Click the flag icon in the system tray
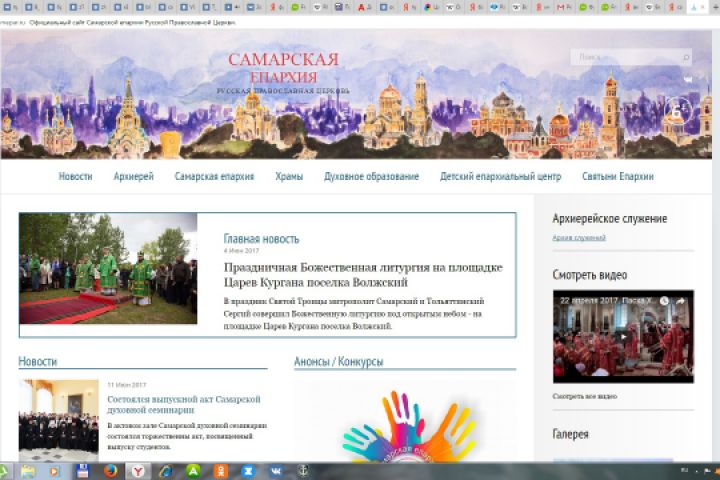 tap(707, 471)
